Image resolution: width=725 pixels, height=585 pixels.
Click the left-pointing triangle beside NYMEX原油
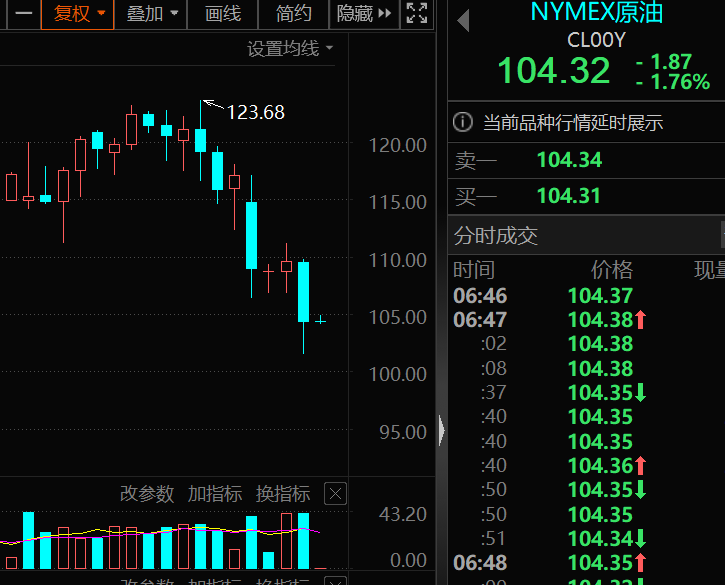click(462, 21)
